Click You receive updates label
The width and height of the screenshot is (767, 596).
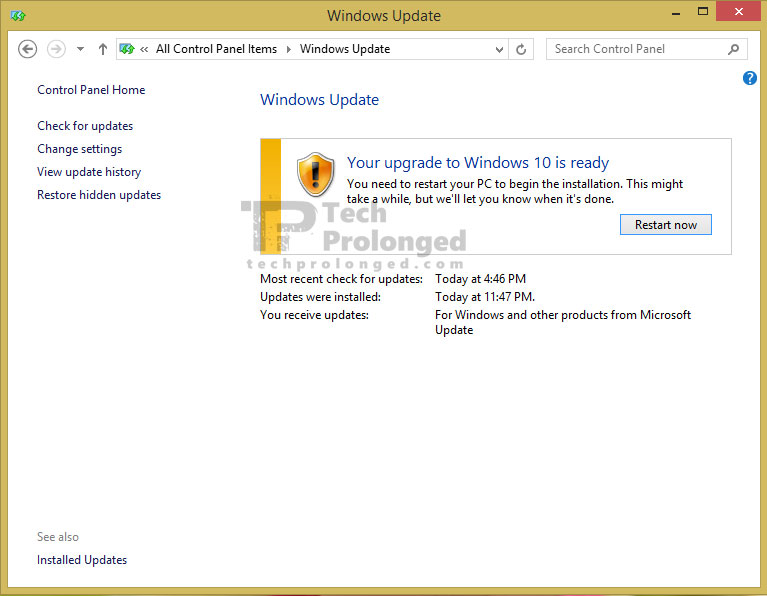(x=314, y=315)
